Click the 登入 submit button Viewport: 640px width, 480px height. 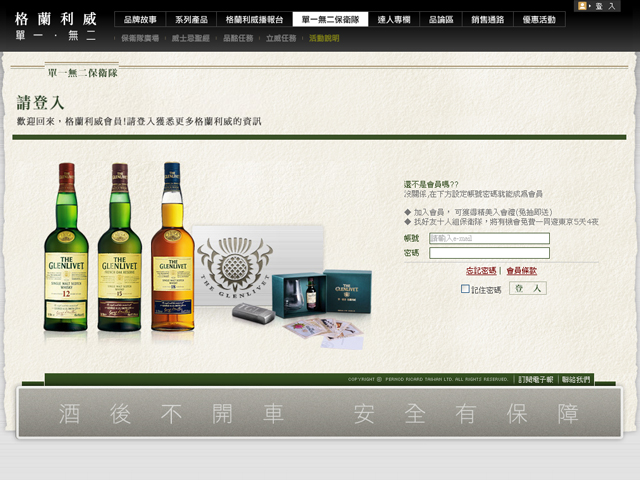[x=527, y=288]
